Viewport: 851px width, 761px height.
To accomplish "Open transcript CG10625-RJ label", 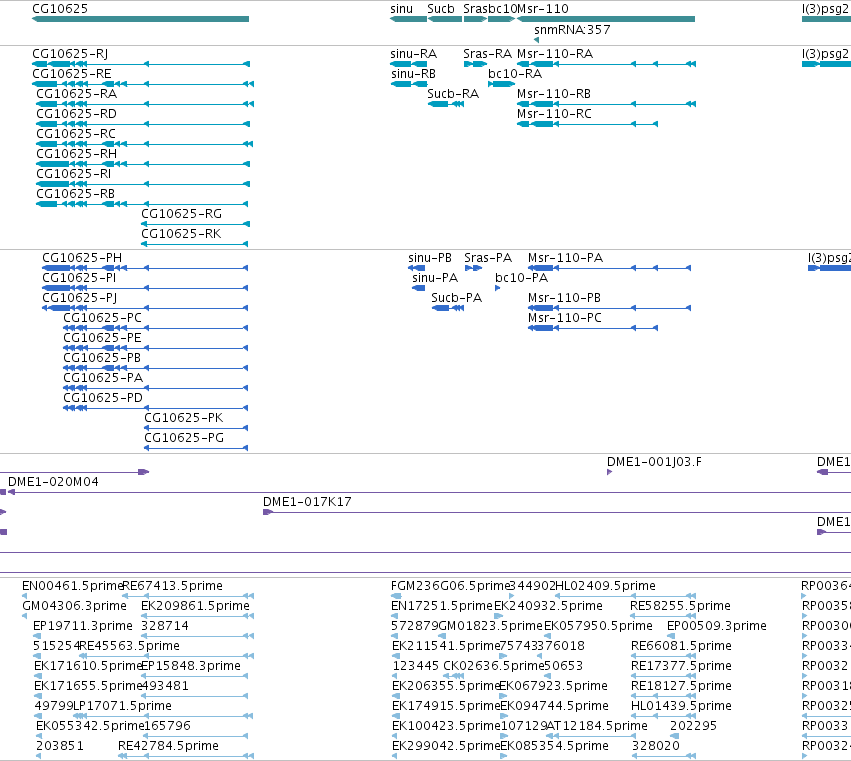I will (x=70, y=54).
